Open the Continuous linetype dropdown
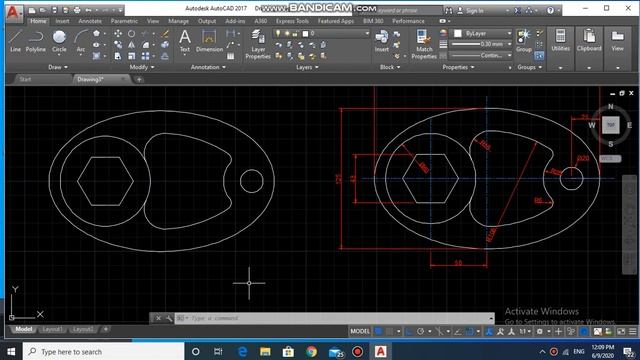 coord(481,56)
